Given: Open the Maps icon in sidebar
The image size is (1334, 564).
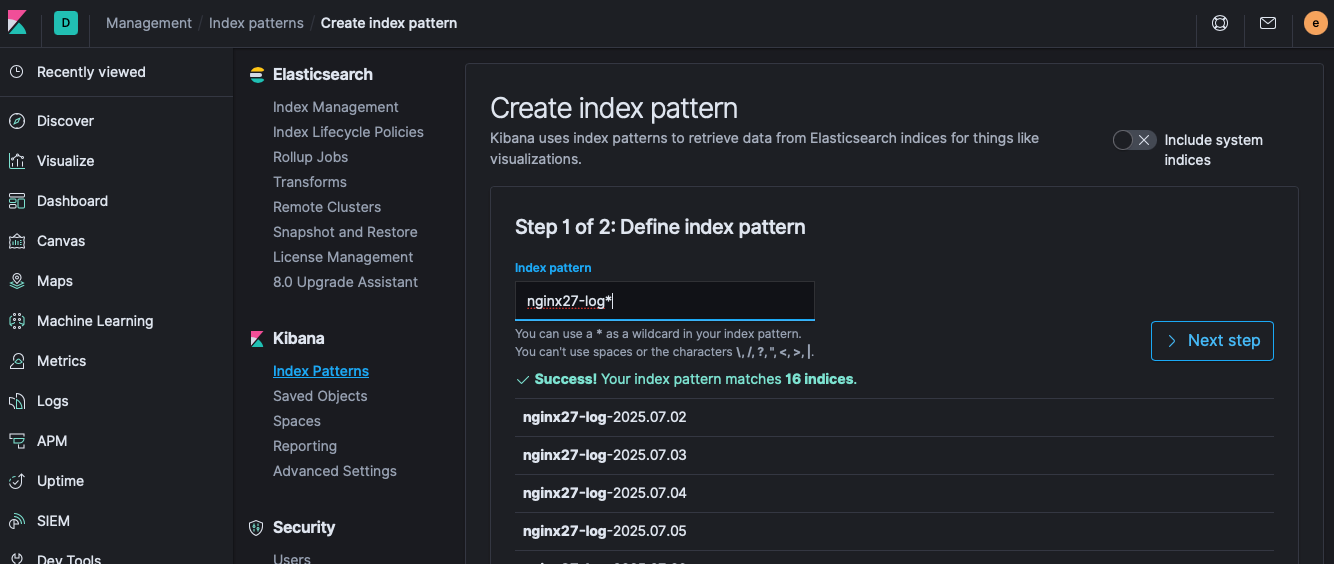Looking at the screenshot, I should [17, 281].
